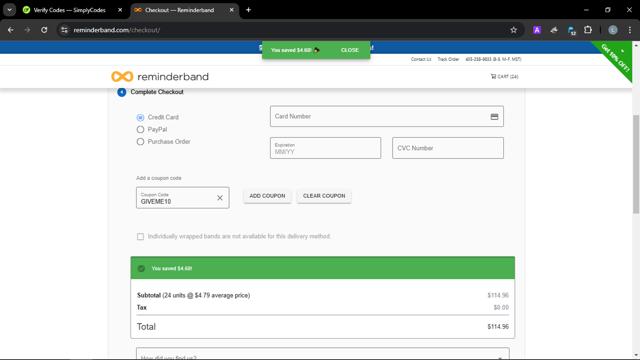Switch to Verify Codes — SimplyCodes tab
The width and height of the screenshot is (640, 360).
pyautogui.click(x=69, y=10)
